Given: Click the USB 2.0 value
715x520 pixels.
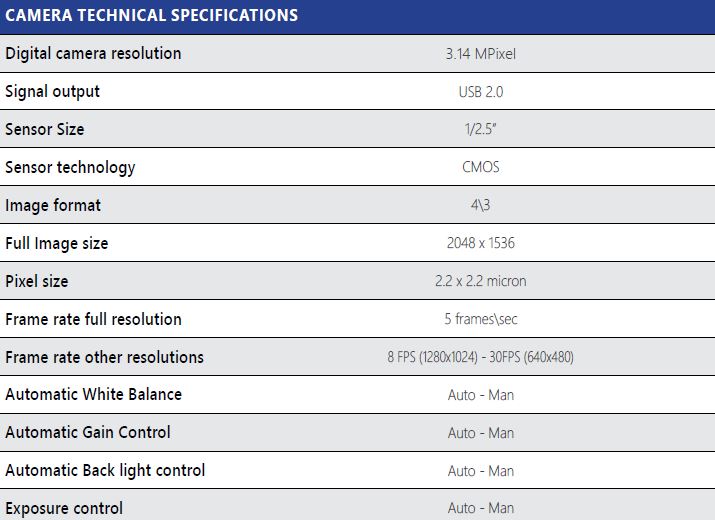Looking at the screenshot, I should [x=481, y=92].
